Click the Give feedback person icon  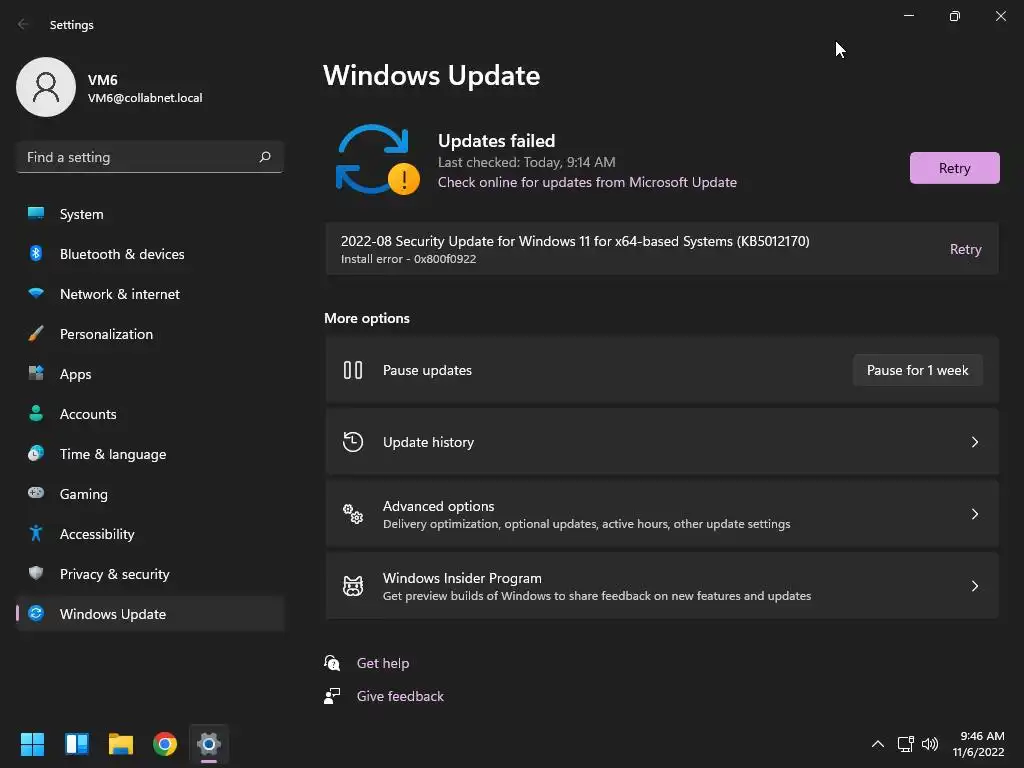pos(332,696)
